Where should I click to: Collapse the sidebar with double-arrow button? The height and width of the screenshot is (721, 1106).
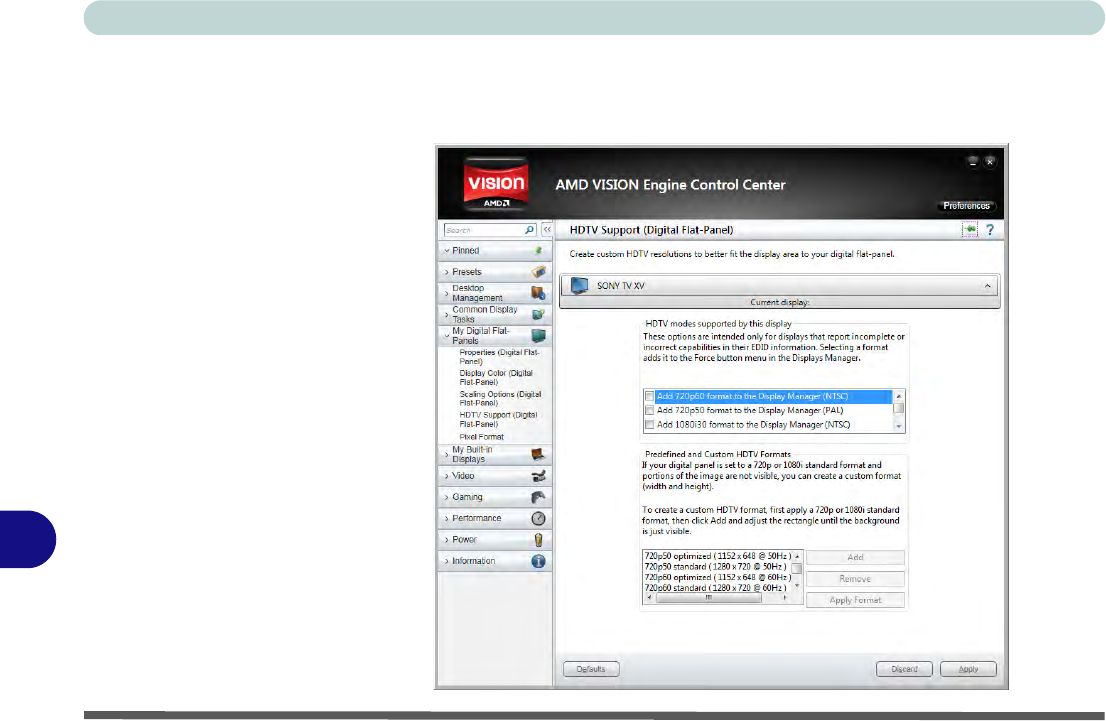click(x=547, y=230)
